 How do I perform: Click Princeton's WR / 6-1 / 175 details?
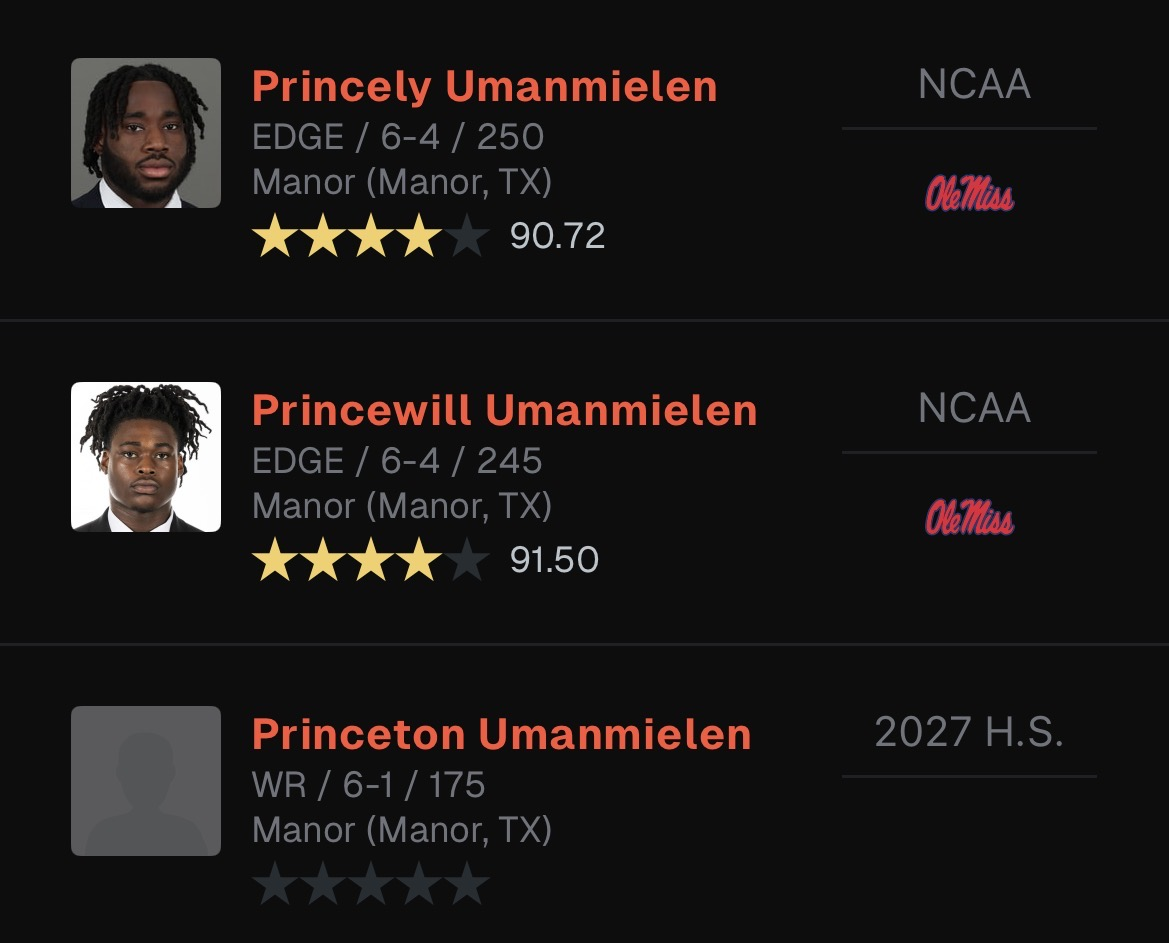coord(368,785)
